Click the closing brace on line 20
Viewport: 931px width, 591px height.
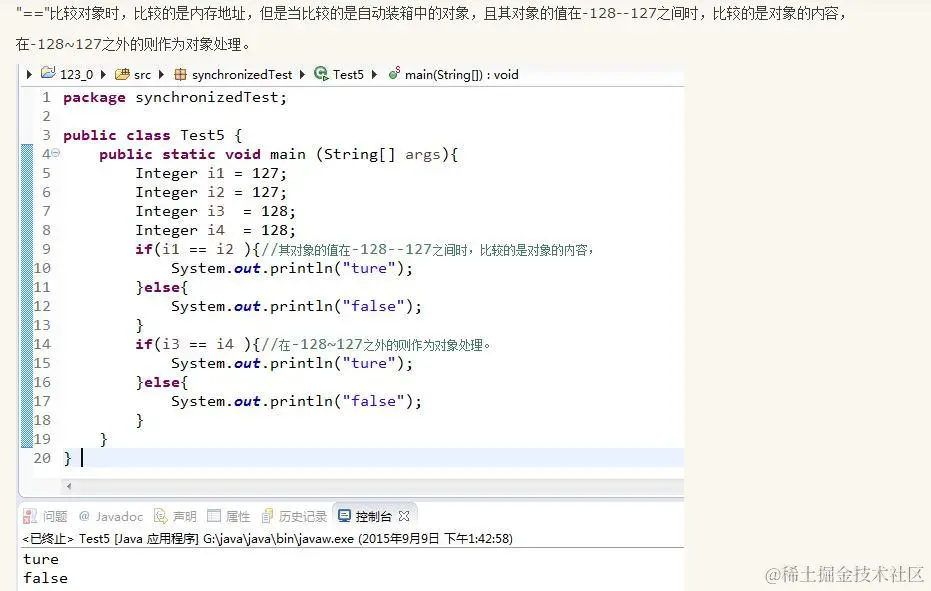point(67,458)
